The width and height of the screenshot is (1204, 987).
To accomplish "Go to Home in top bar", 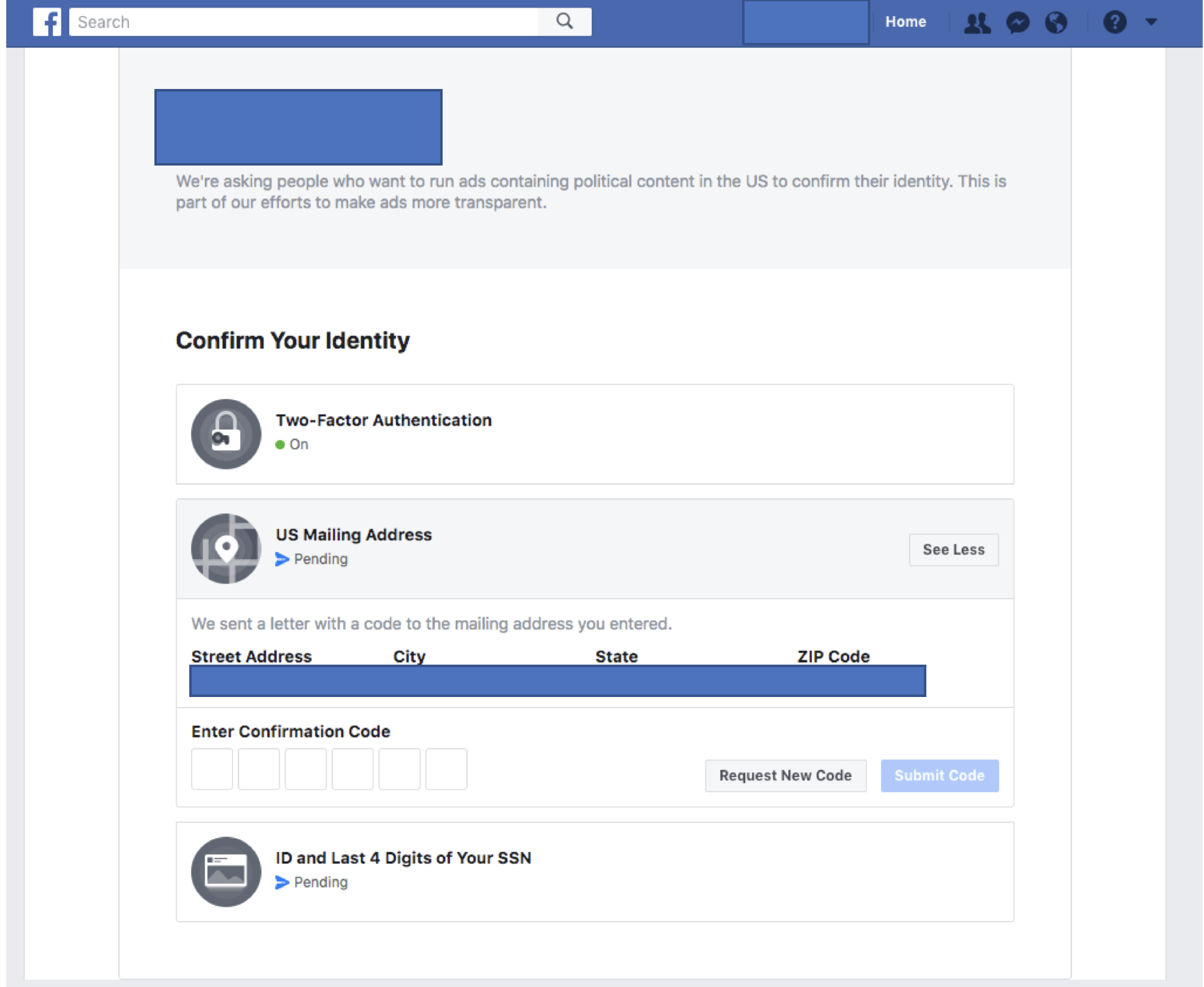I will [905, 22].
